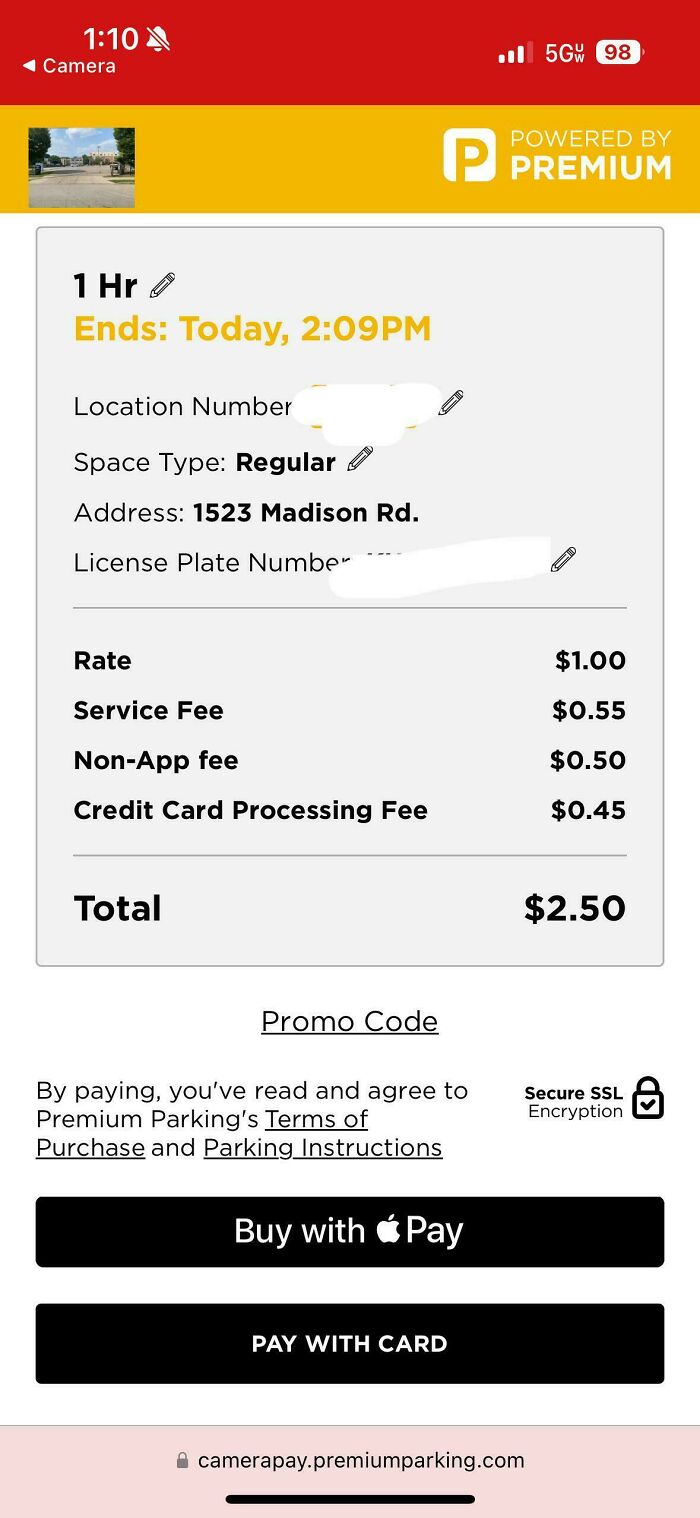The width and height of the screenshot is (700, 1518).
Task: Return to the Camera app
Action: click(x=70, y=66)
